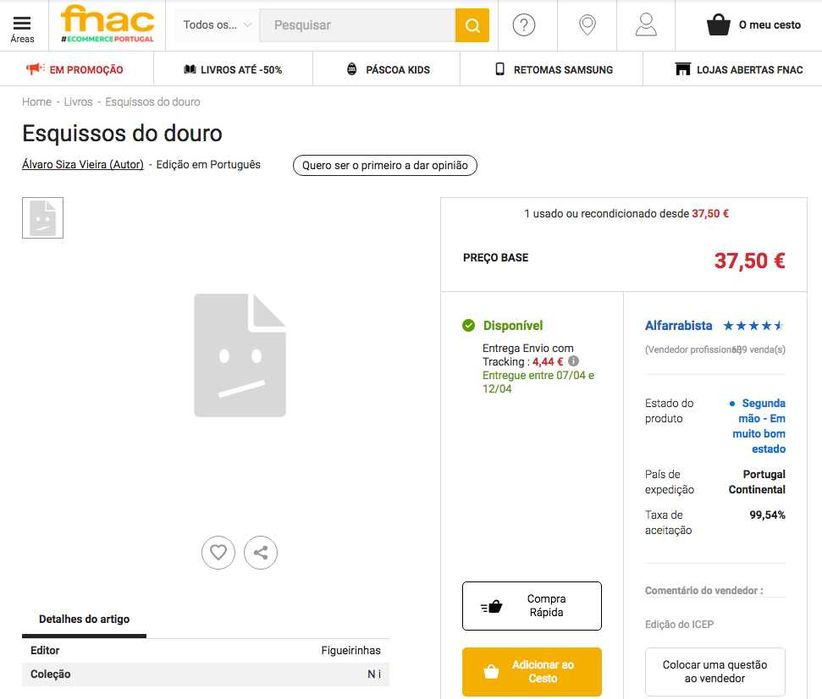The image size is (822, 699).
Task: Open the 'Em Promoção' menu item
Action: [76, 70]
